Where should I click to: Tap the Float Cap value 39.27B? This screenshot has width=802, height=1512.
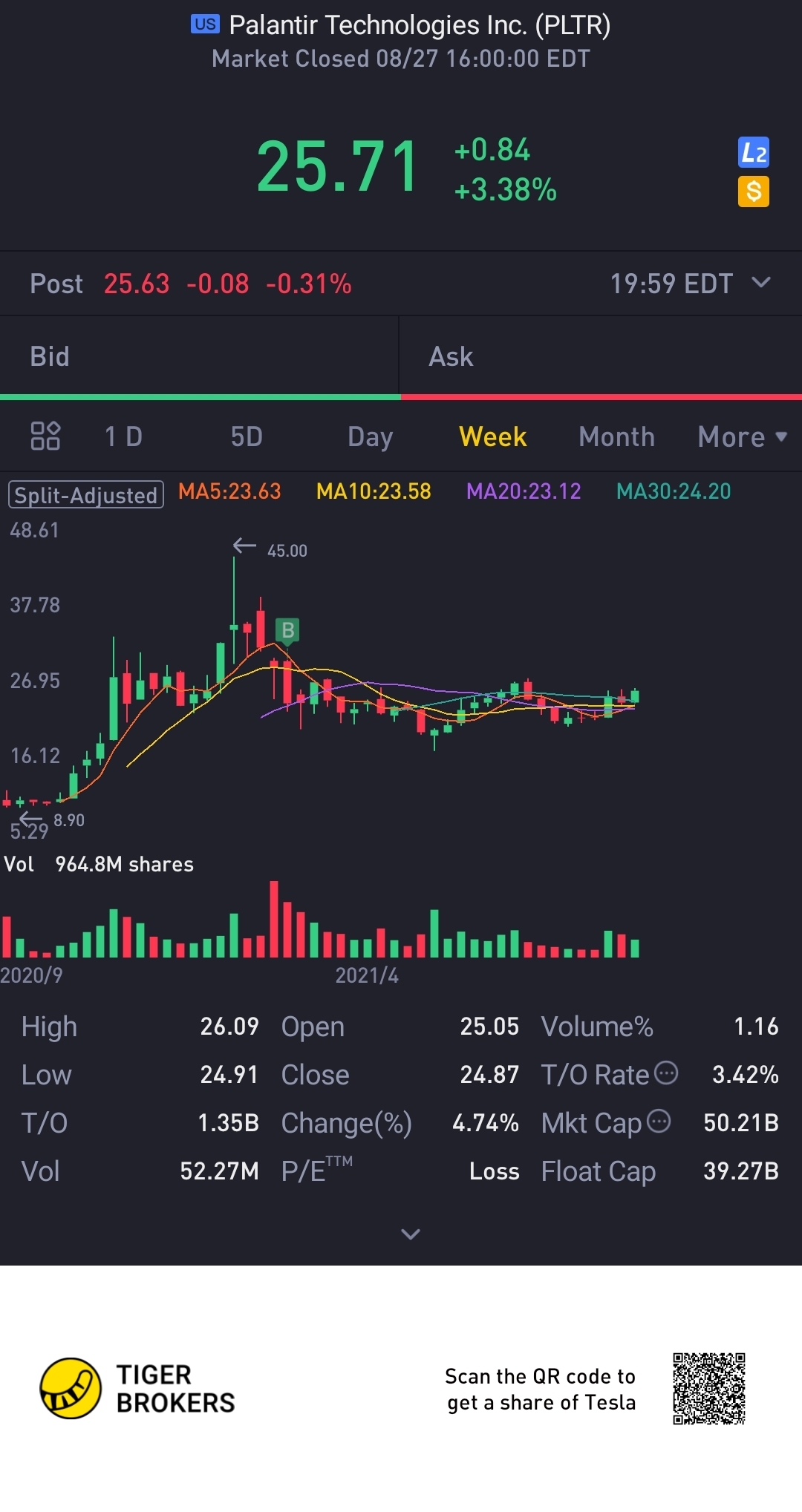point(741,1171)
